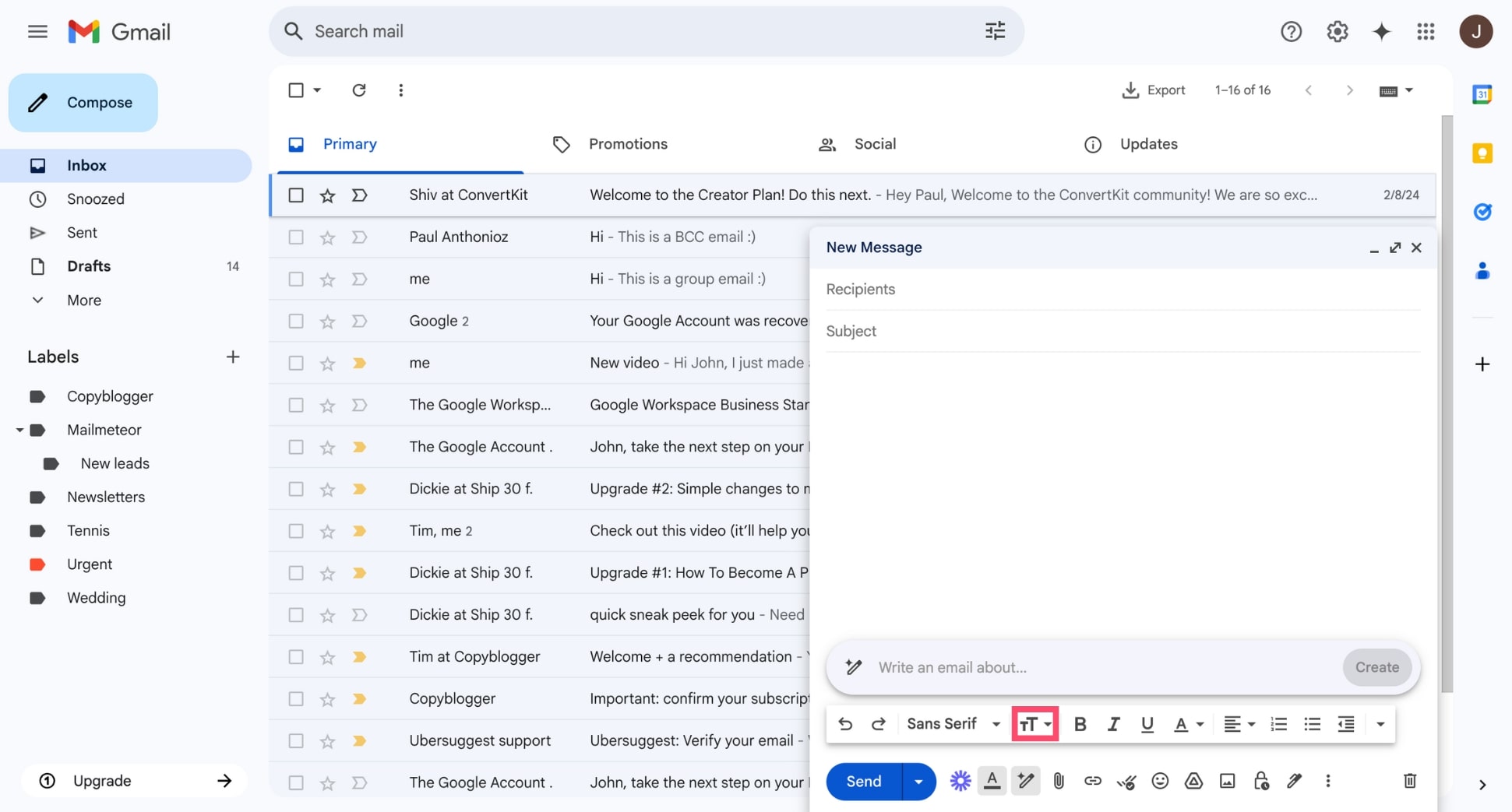The width and height of the screenshot is (1512, 812).
Task: Collapse the Mailmeteor label group
Action: (19, 429)
